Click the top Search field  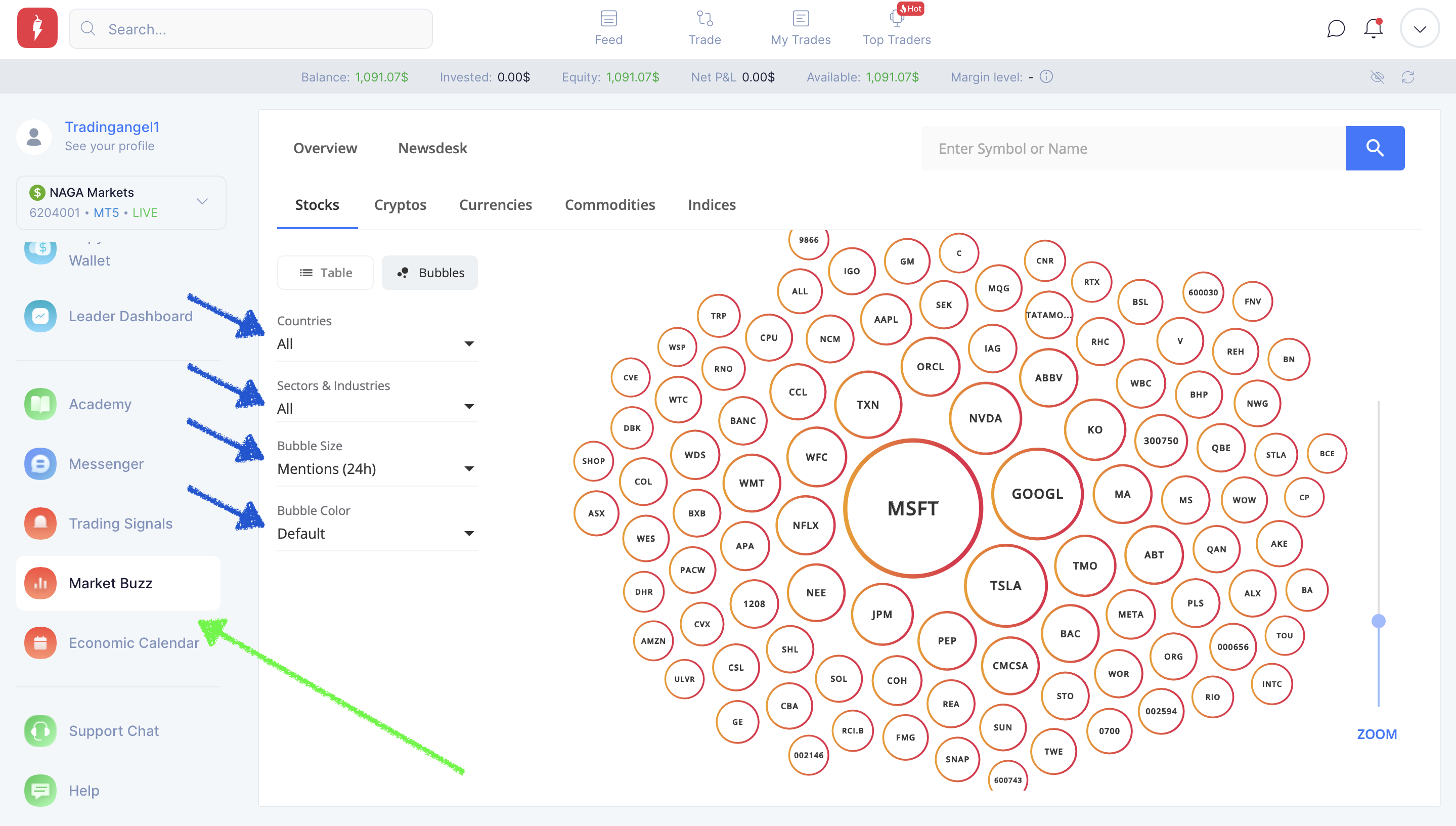[x=251, y=28]
